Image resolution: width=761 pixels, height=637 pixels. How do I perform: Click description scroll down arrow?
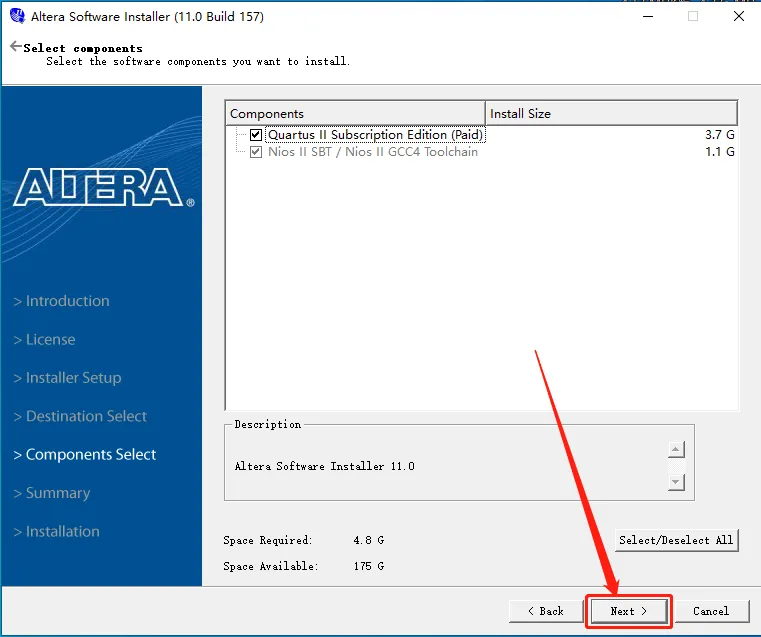click(676, 482)
